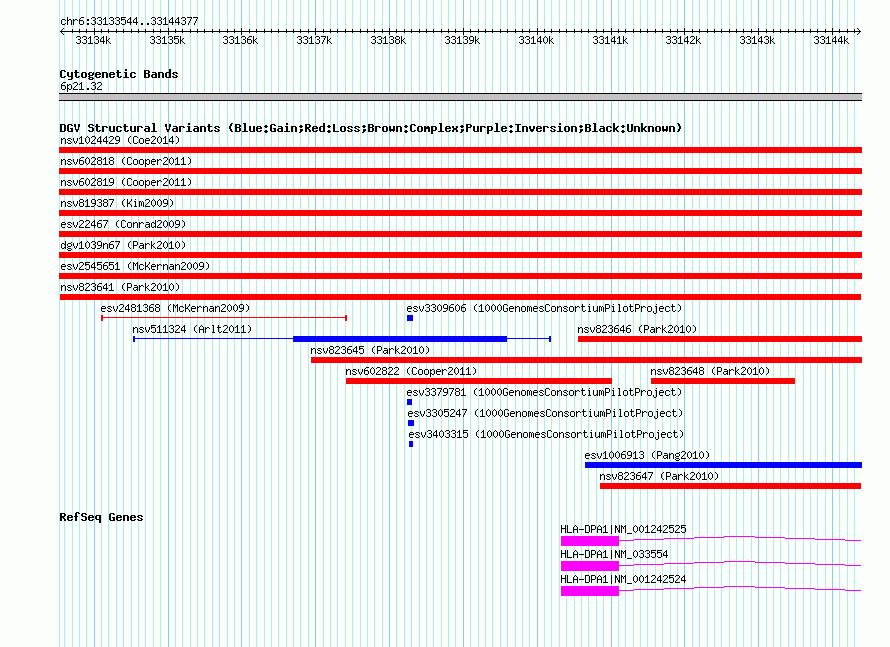Click the 6p21.32 band label
The image size is (890, 647).
pyautogui.click(x=81, y=86)
